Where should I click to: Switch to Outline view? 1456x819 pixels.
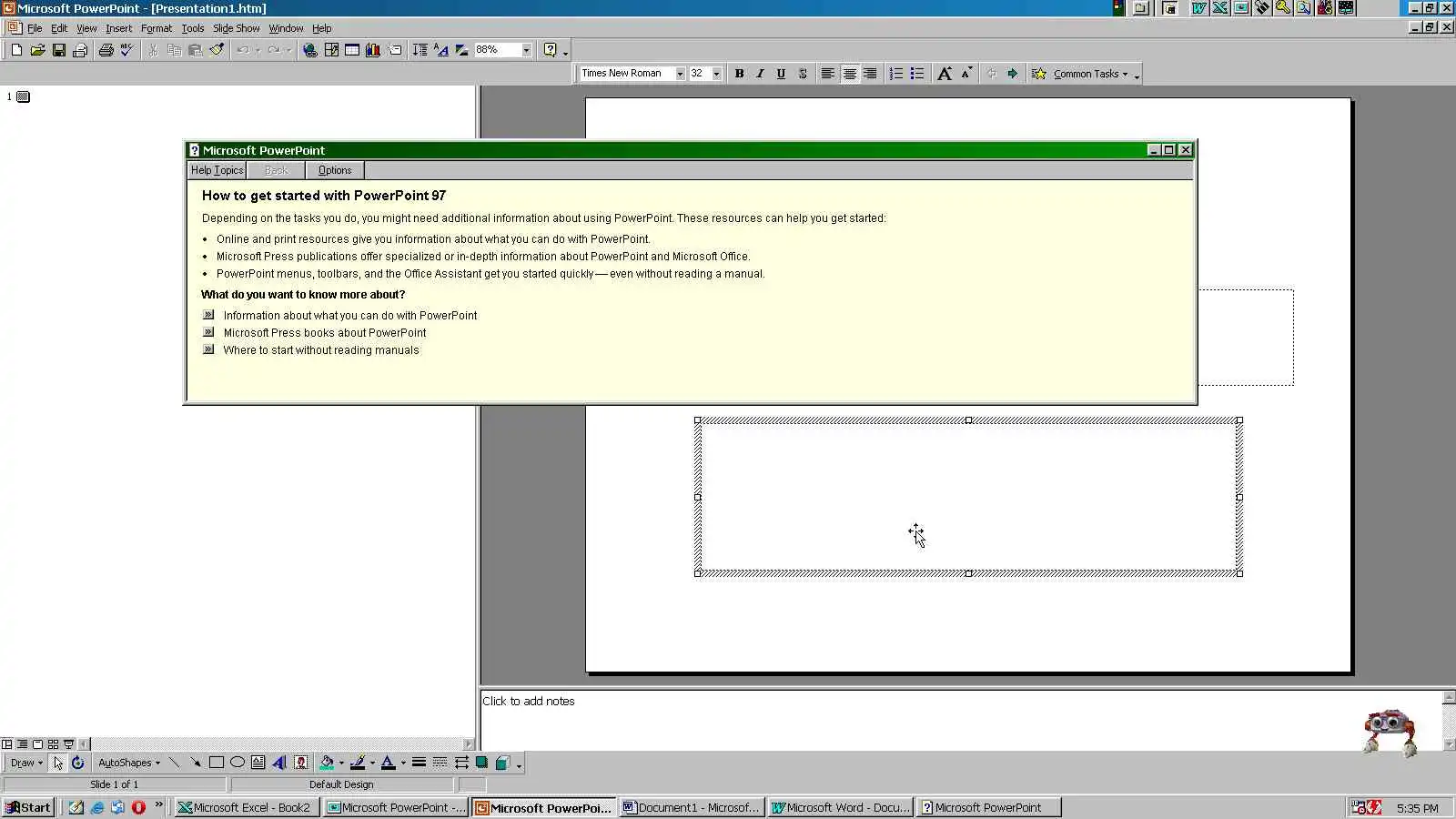22,743
